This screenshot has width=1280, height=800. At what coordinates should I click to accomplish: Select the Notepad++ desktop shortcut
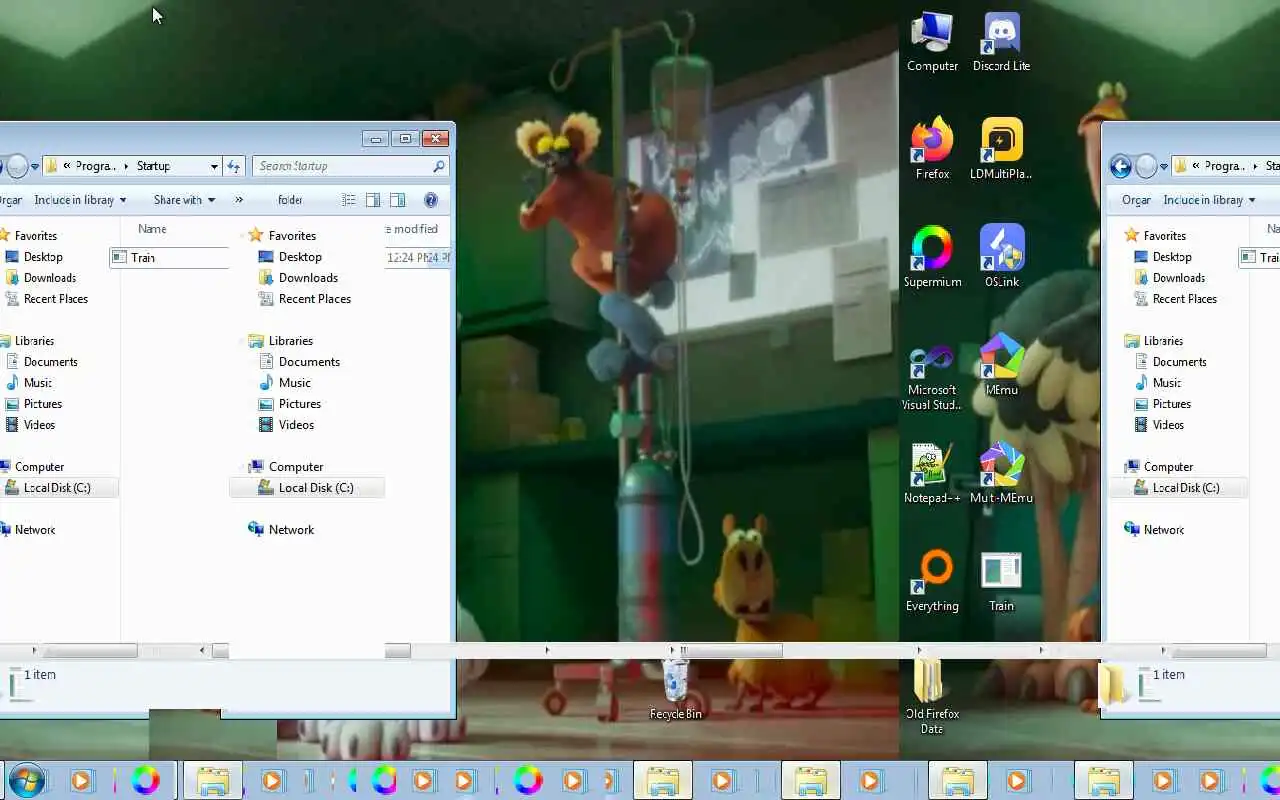tap(932, 474)
